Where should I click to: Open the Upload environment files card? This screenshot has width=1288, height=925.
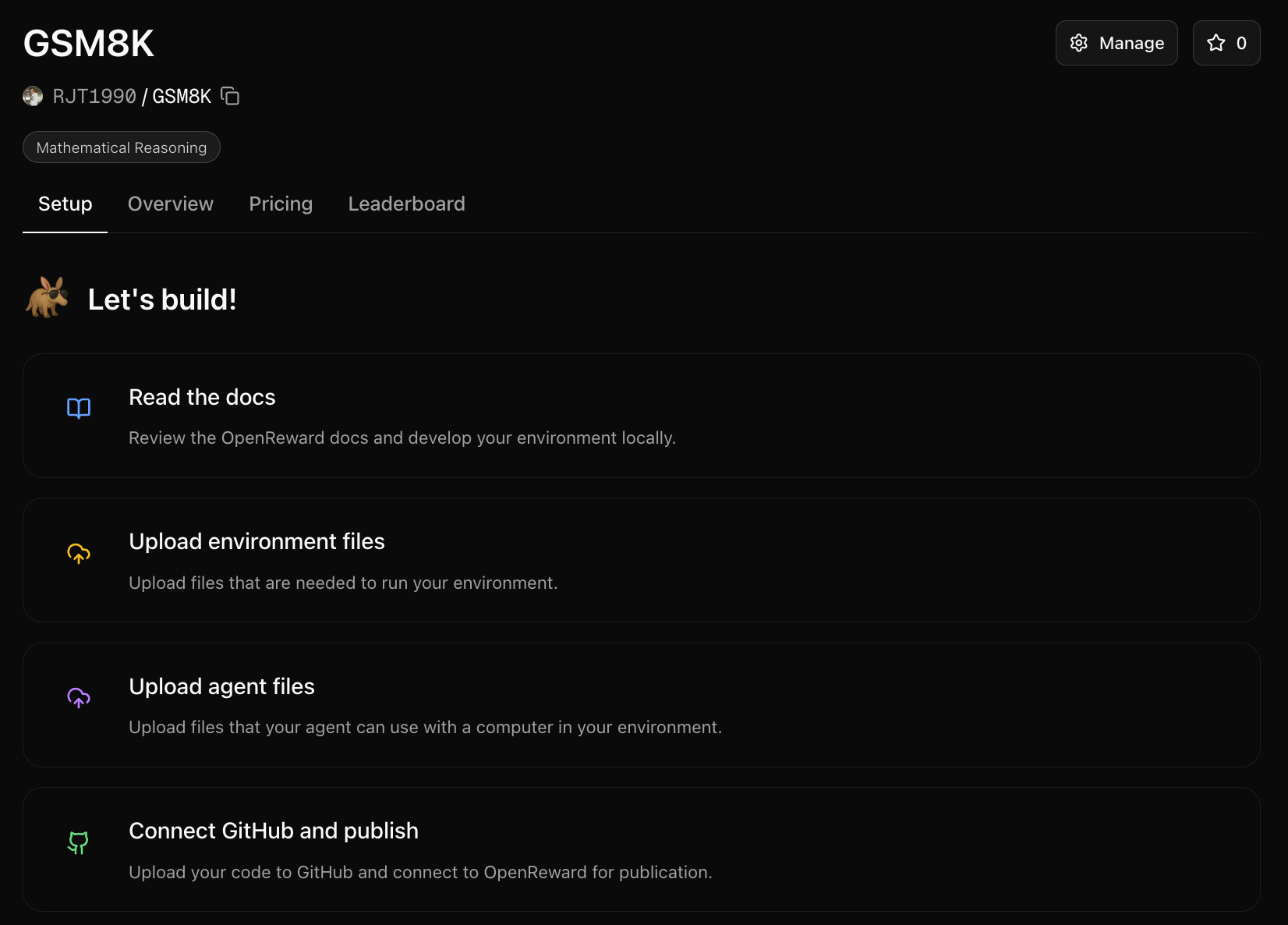[x=642, y=560]
